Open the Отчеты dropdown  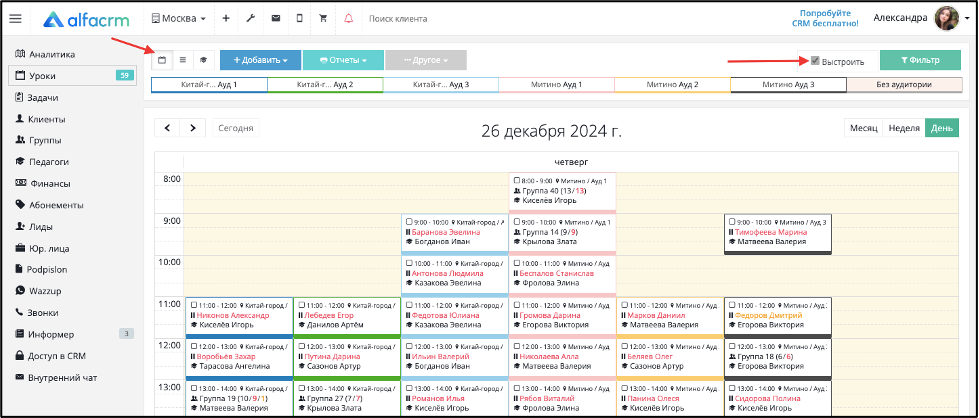coord(343,60)
